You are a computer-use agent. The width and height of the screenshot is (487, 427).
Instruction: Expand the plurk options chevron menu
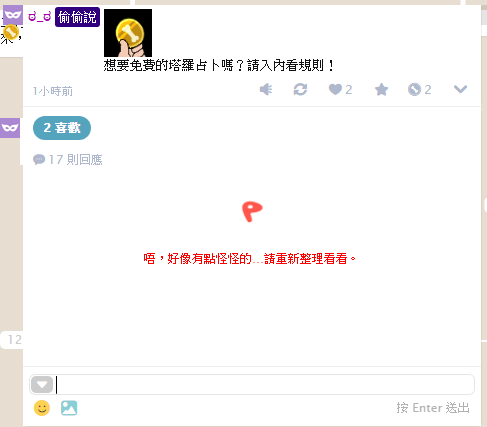(460, 89)
